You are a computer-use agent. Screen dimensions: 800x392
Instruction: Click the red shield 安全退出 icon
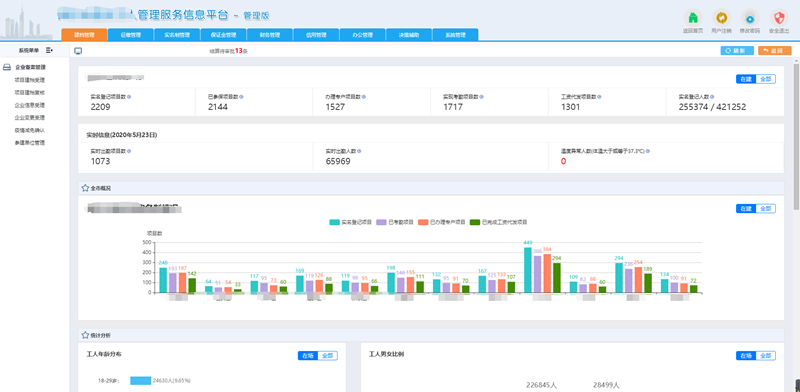(779, 18)
